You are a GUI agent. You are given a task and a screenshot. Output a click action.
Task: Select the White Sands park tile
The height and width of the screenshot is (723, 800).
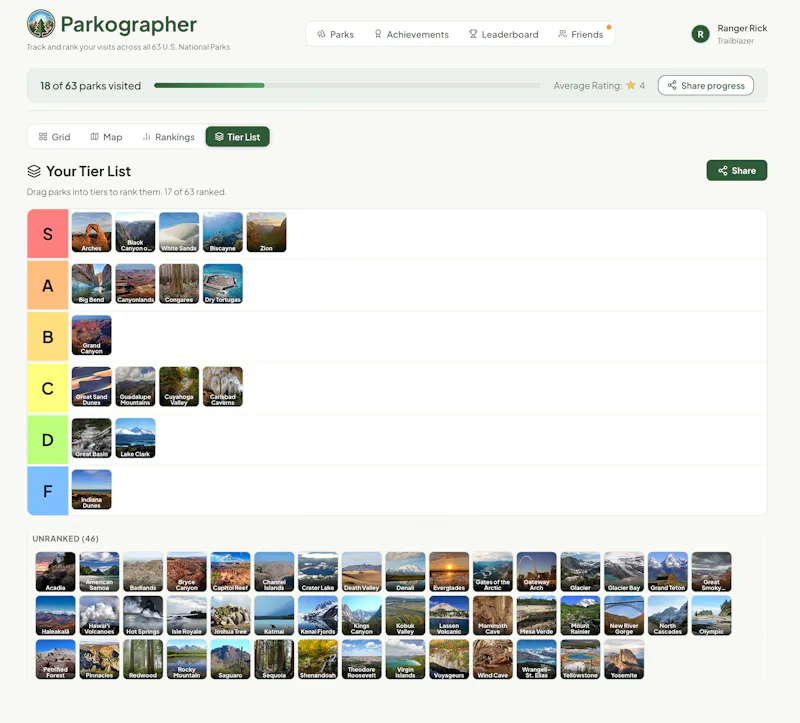tap(179, 232)
